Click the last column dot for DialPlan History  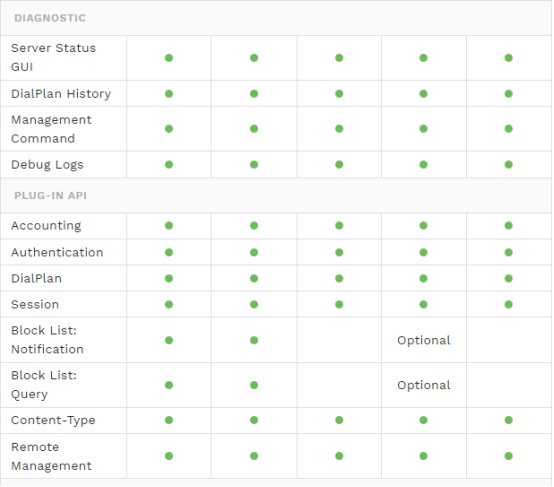(509, 94)
